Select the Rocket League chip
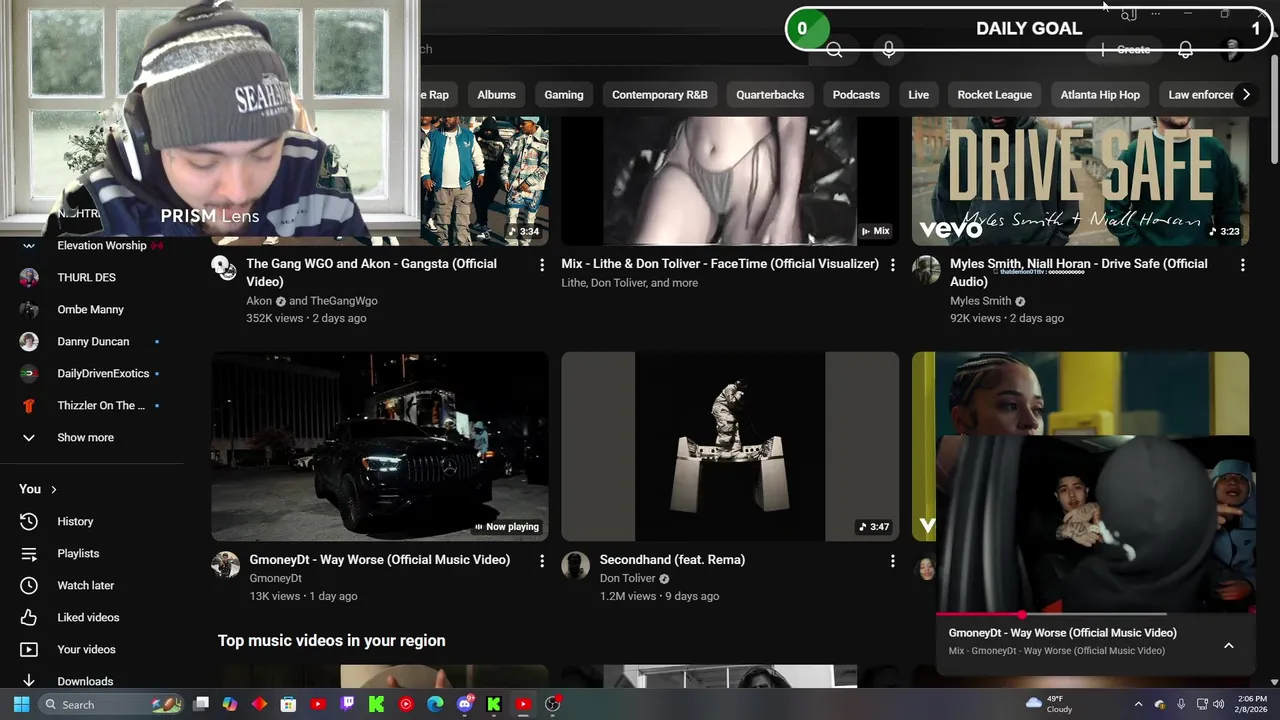The image size is (1280, 720). pos(994,95)
